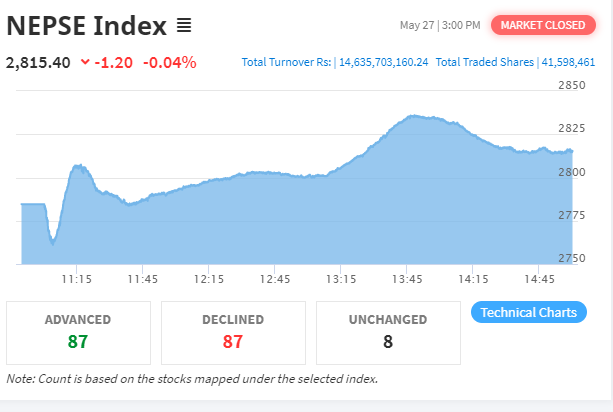
Task: Click the Total Turnover Rs value
Action: [x=384, y=62]
